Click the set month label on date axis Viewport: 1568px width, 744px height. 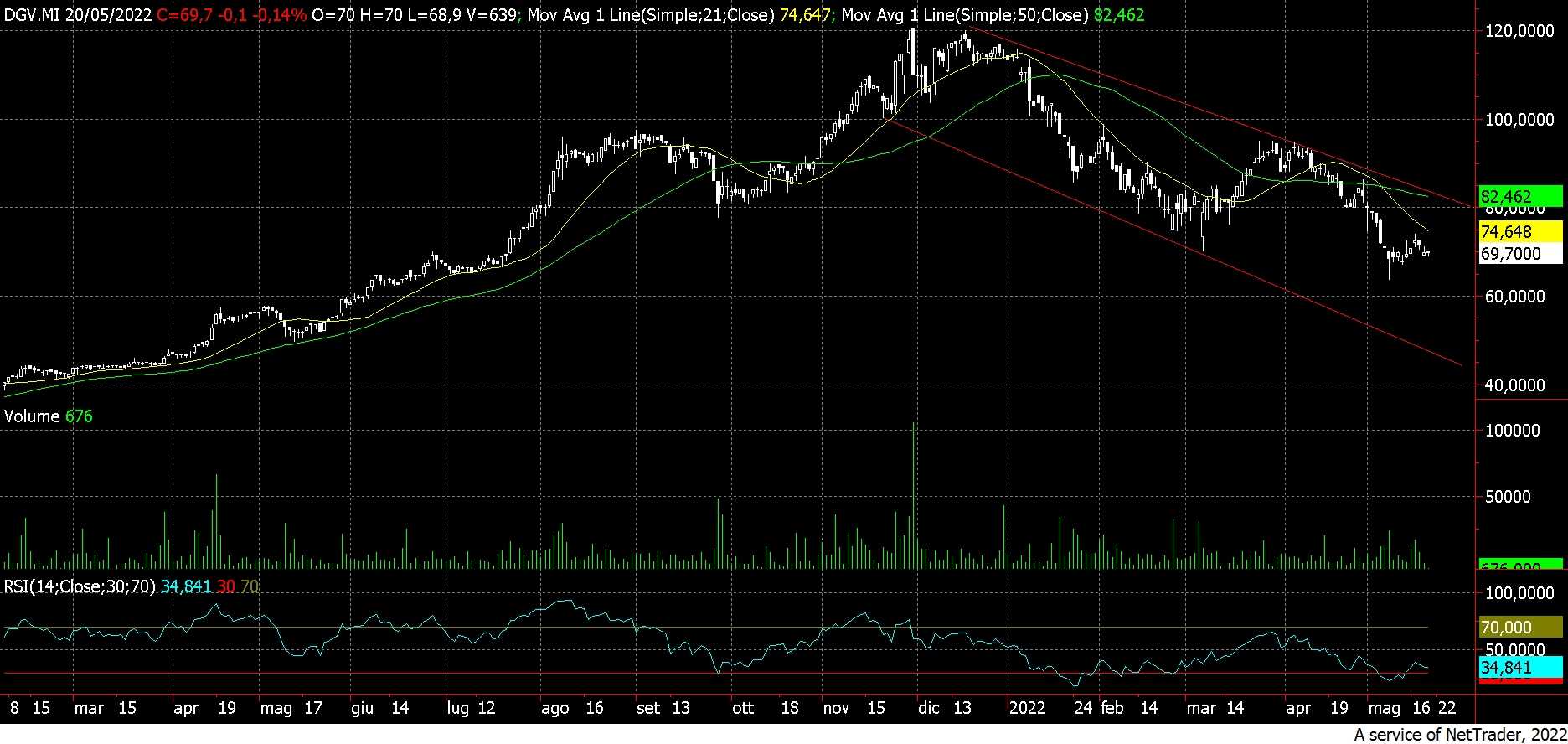point(649,709)
